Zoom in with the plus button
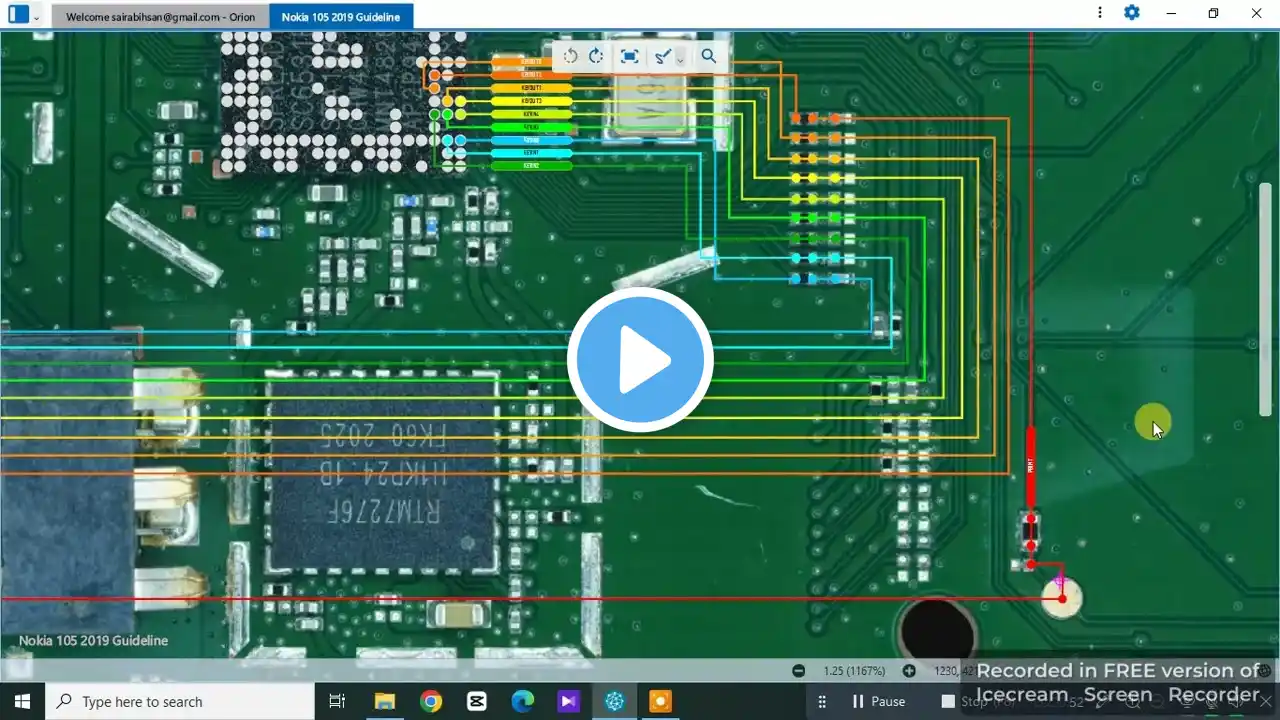 click(x=909, y=671)
